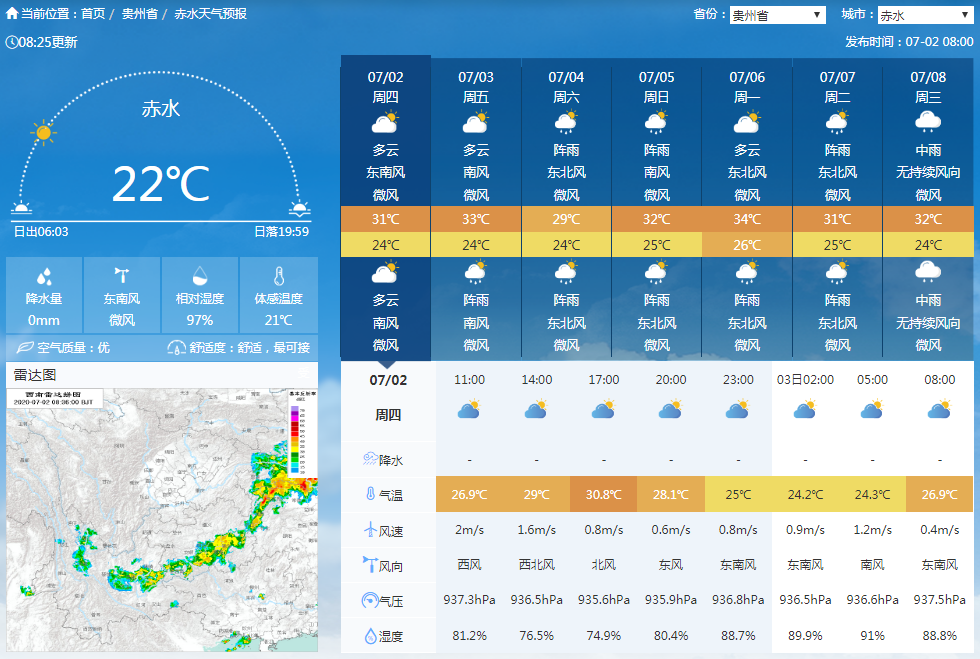Click the 81.2% humidity value
980x659 pixels.
469,636
